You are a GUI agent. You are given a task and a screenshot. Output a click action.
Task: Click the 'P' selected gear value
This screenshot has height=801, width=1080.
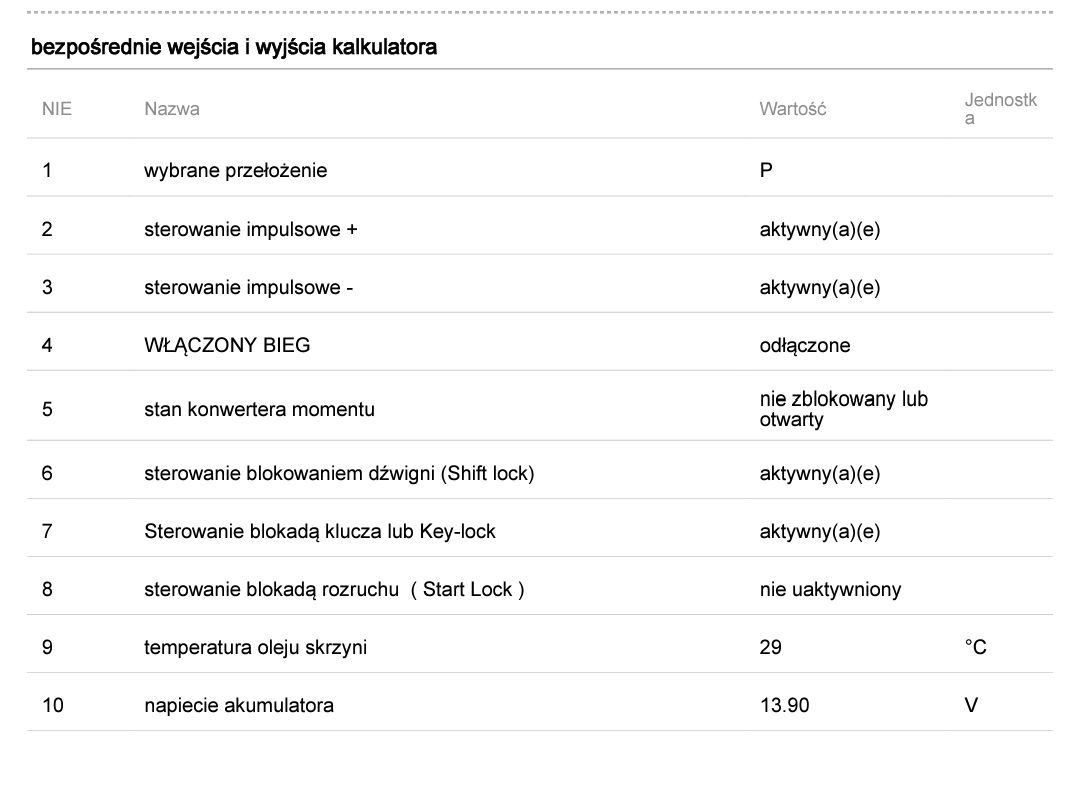pyautogui.click(x=766, y=171)
